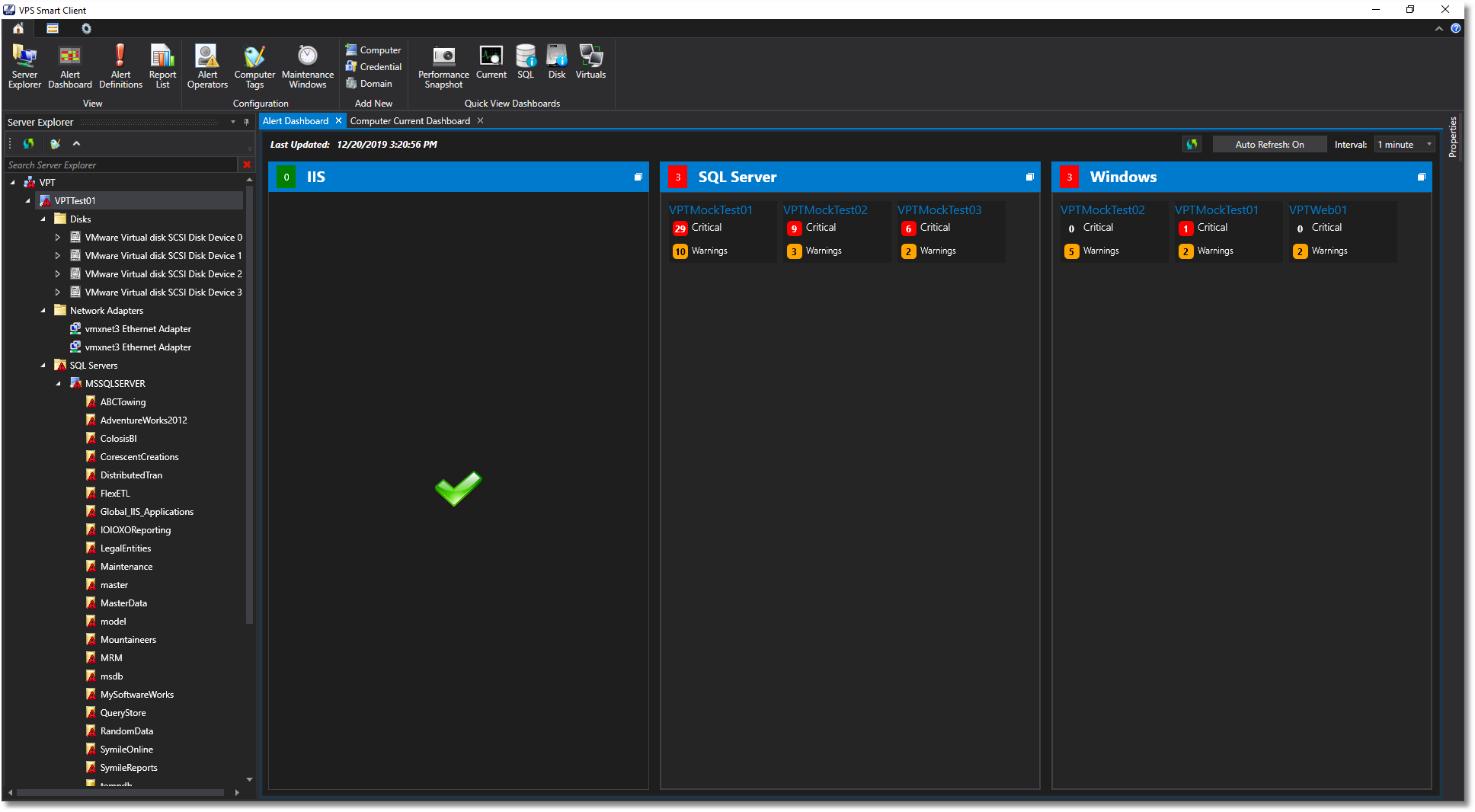The image size is (1475, 812).
Task: Click the Maintenance Windows icon
Action: coord(306,65)
